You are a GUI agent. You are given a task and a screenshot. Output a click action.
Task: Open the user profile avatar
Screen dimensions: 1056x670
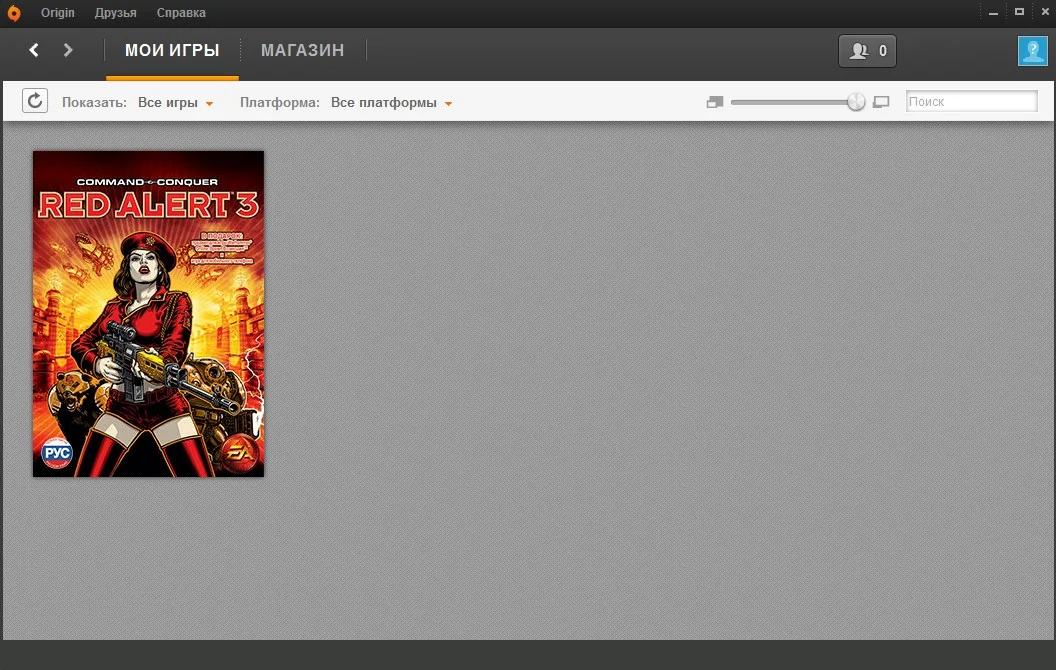pyautogui.click(x=1032, y=51)
